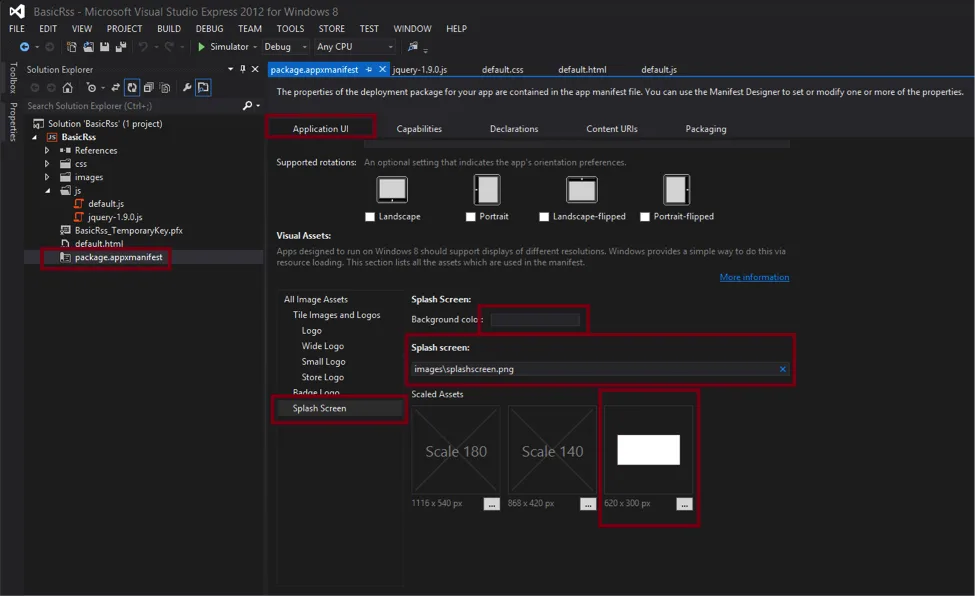
Task: Click Sync with Active Document icon
Action: tap(115, 88)
